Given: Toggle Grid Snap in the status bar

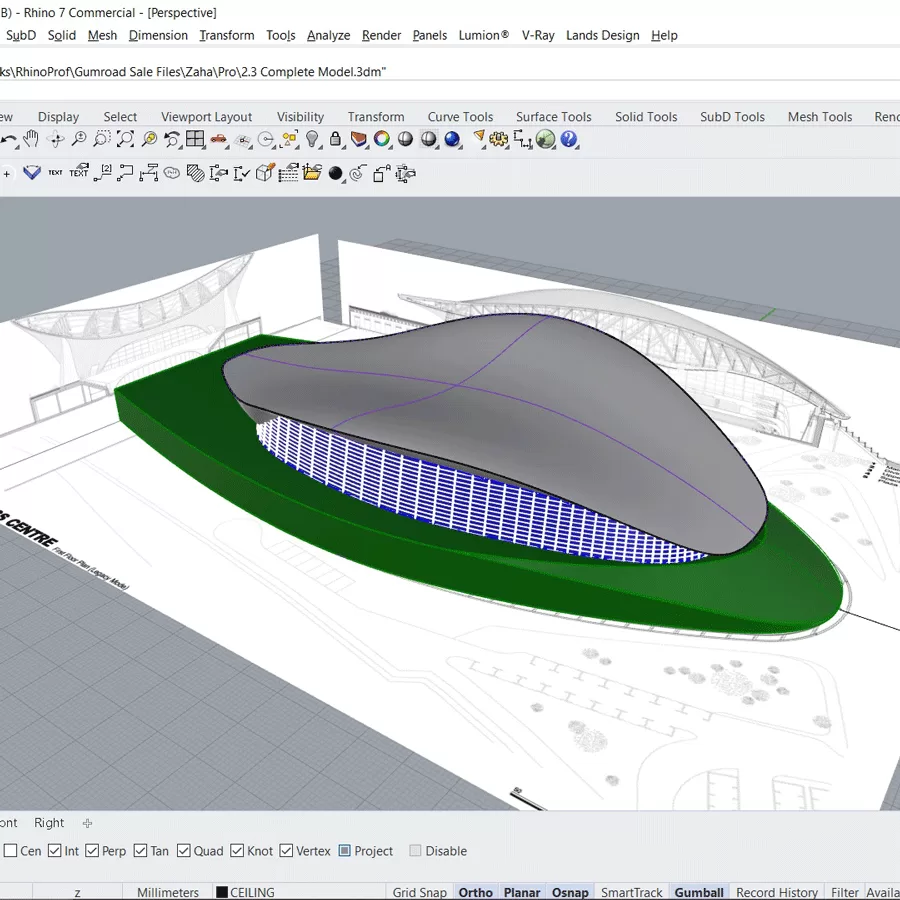Looking at the screenshot, I should click(420, 892).
